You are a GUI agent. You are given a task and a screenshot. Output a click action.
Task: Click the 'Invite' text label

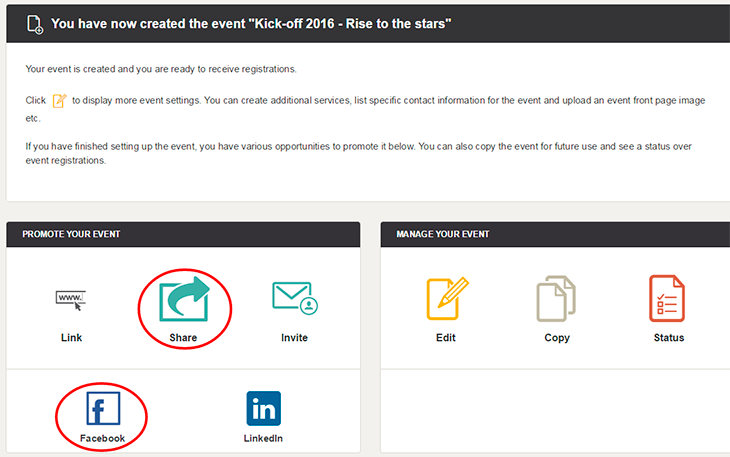pyautogui.click(x=294, y=338)
